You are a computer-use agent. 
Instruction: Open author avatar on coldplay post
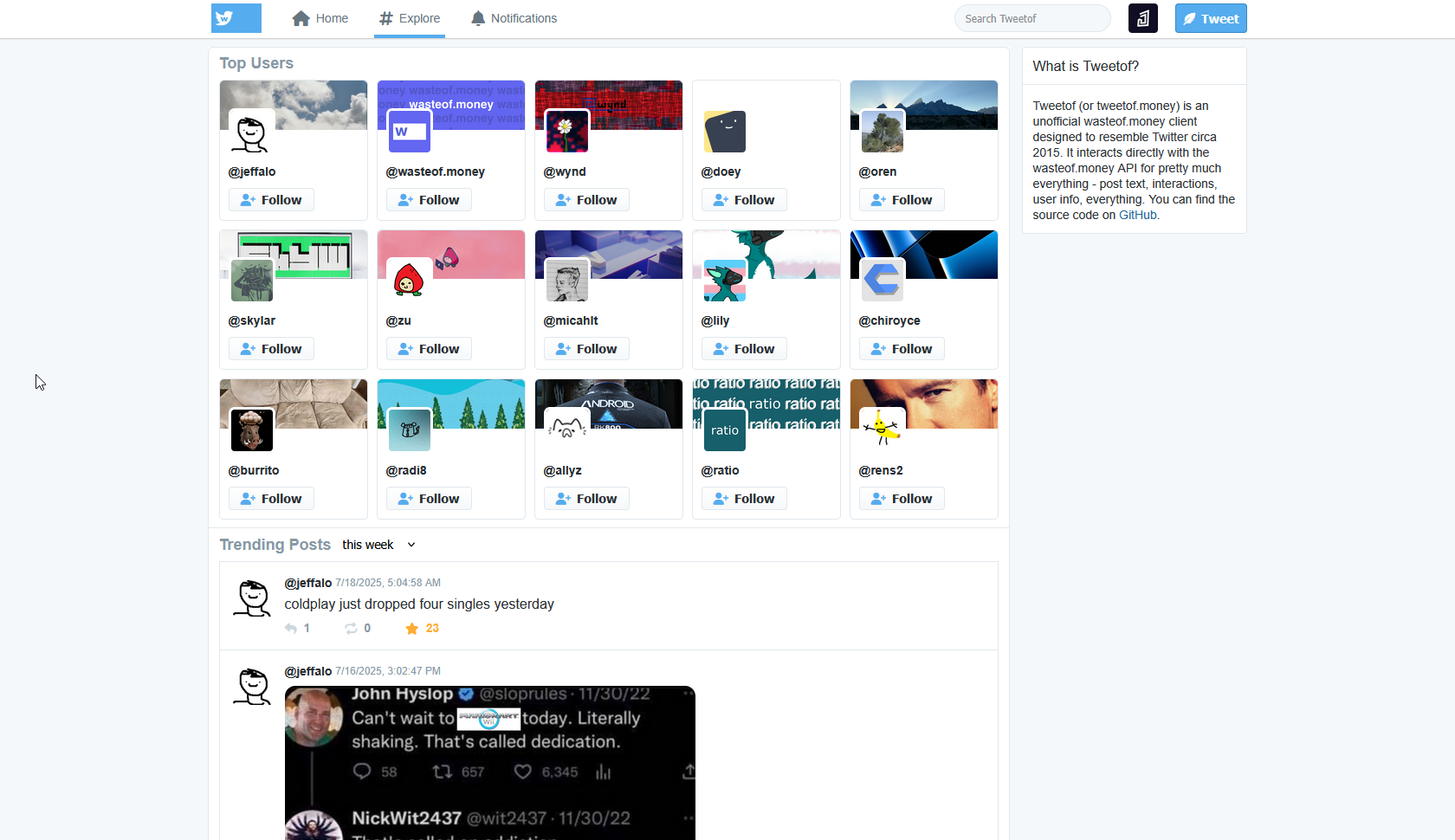pyautogui.click(x=252, y=598)
